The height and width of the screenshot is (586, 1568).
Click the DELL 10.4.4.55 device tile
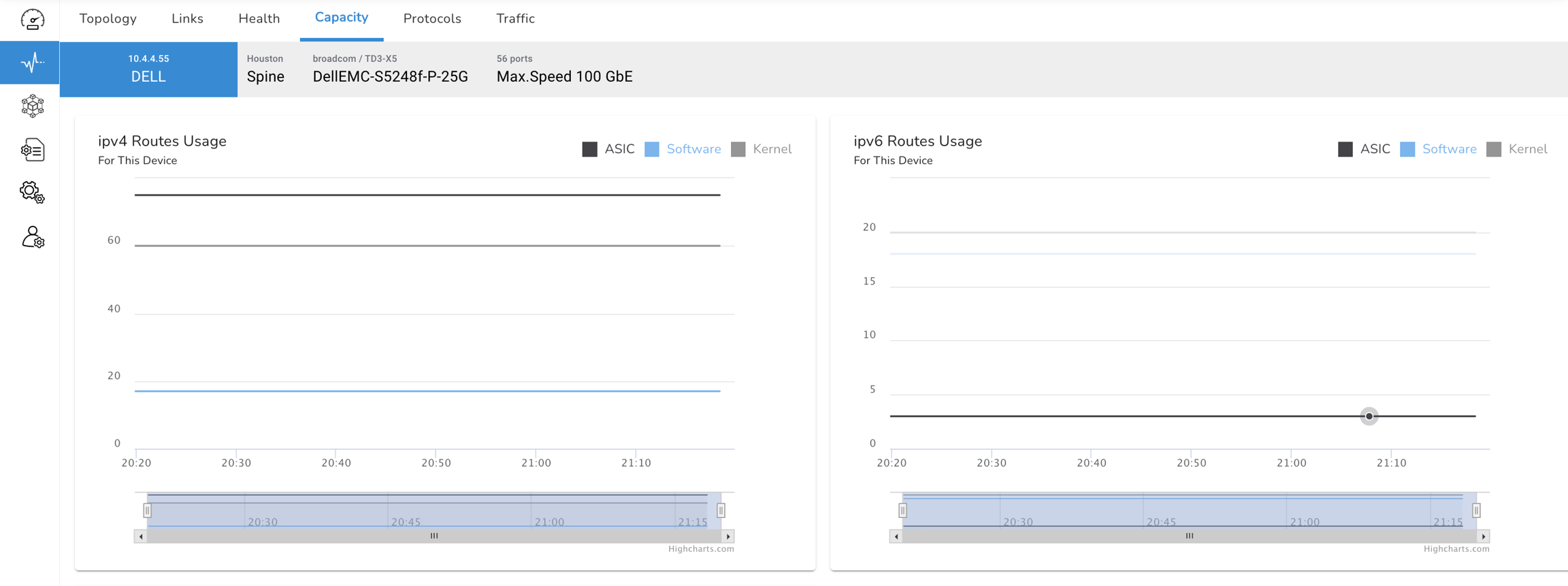(x=148, y=69)
